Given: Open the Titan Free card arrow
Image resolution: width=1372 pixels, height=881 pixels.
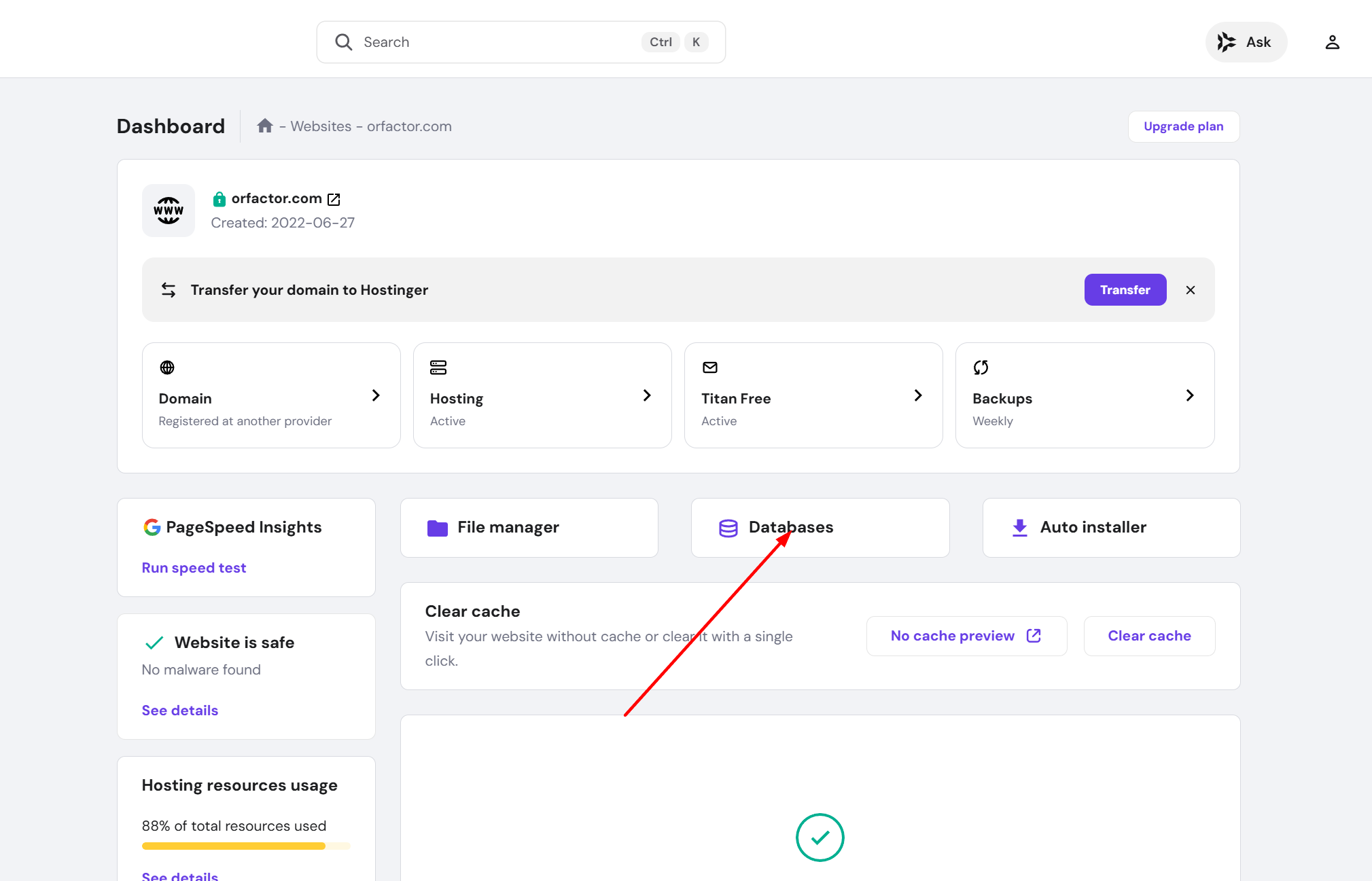Looking at the screenshot, I should [918, 395].
